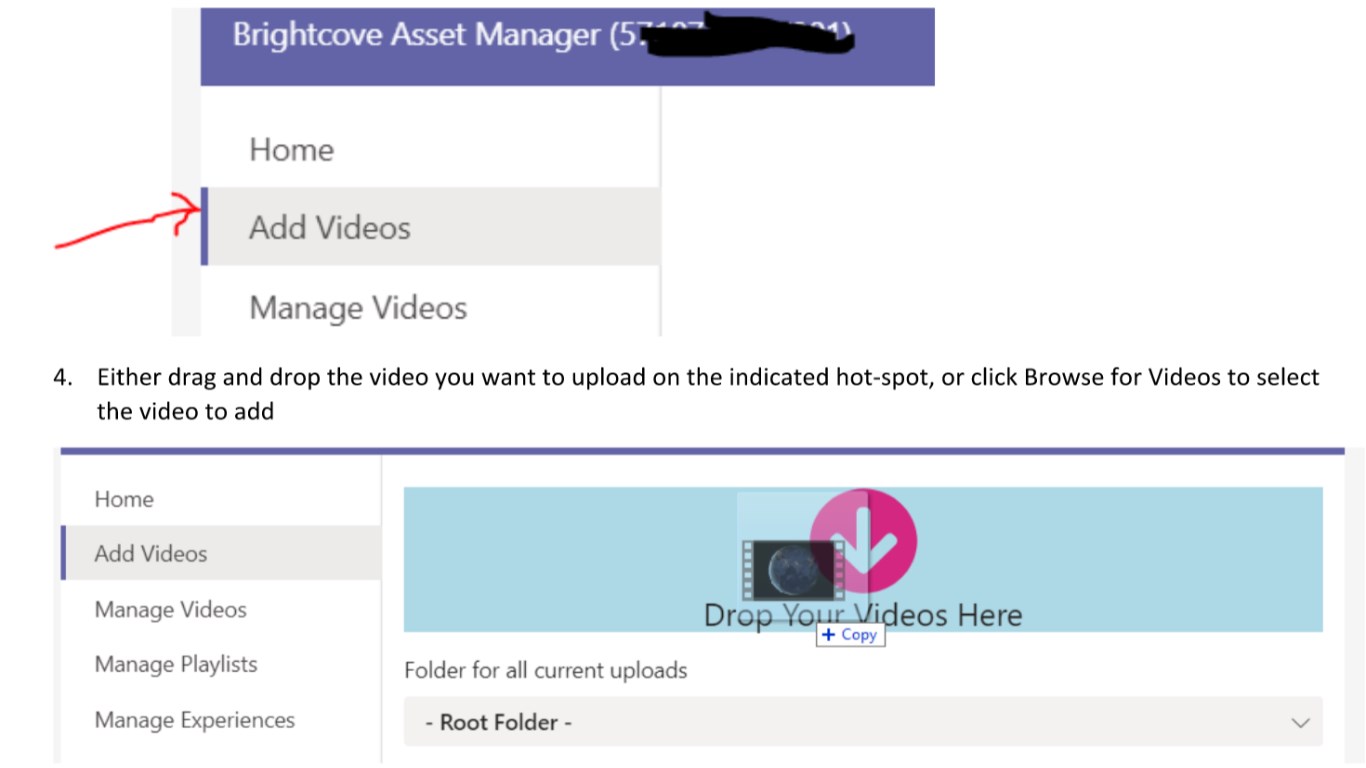The height and width of the screenshot is (768, 1366).
Task: Click the Brightcove Asset Manager header title
Action: tap(541, 35)
